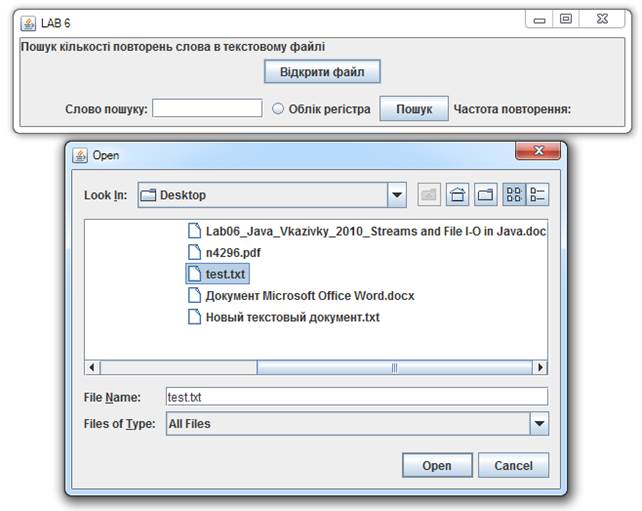Switch to List view icon
The height and width of the screenshot is (511, 642).
[x=514, y=194]
